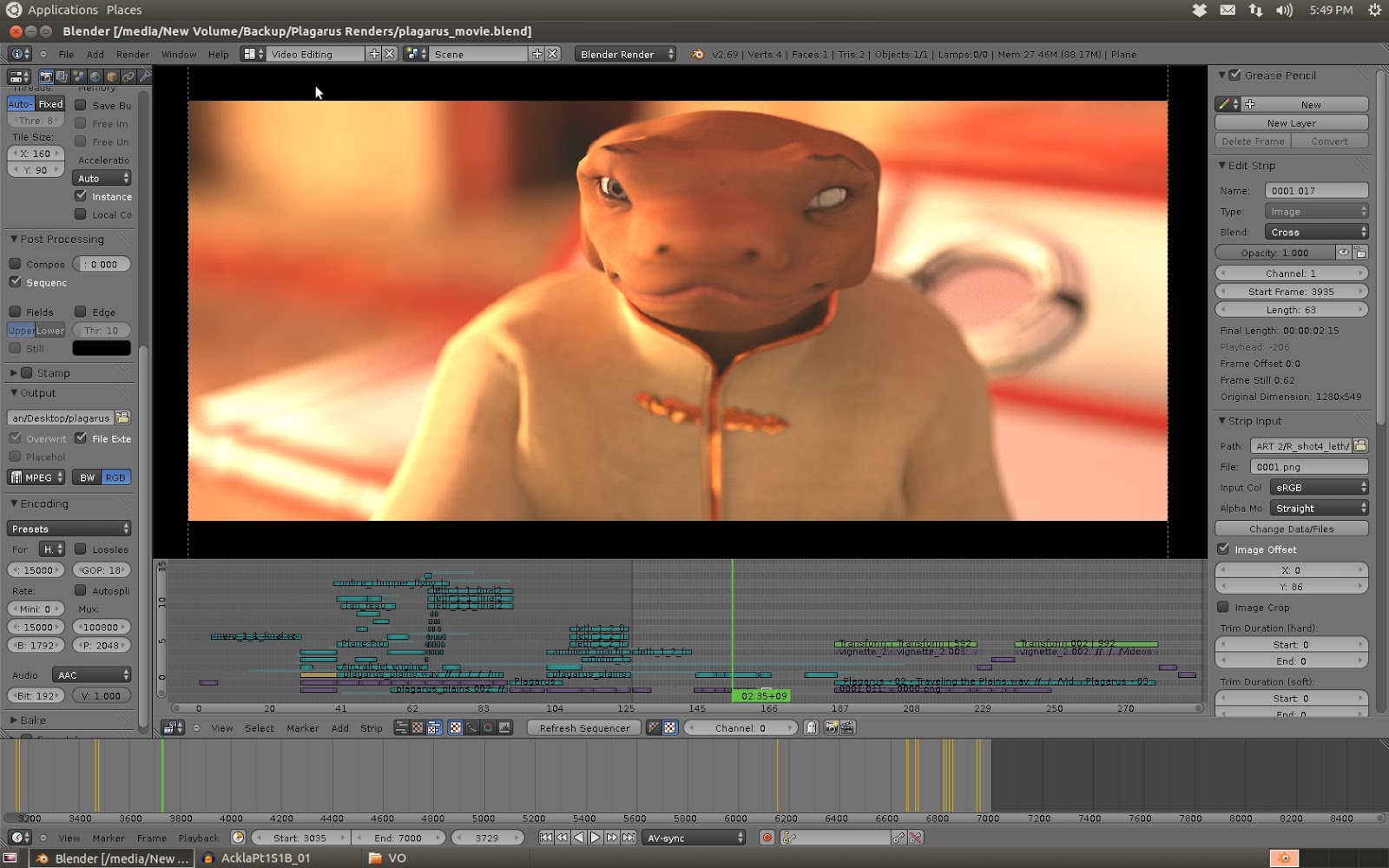This screenshot has height=868, width=1389.
Task: Open the Constraints properties chain tab icon
Action: tap(128, 76)
